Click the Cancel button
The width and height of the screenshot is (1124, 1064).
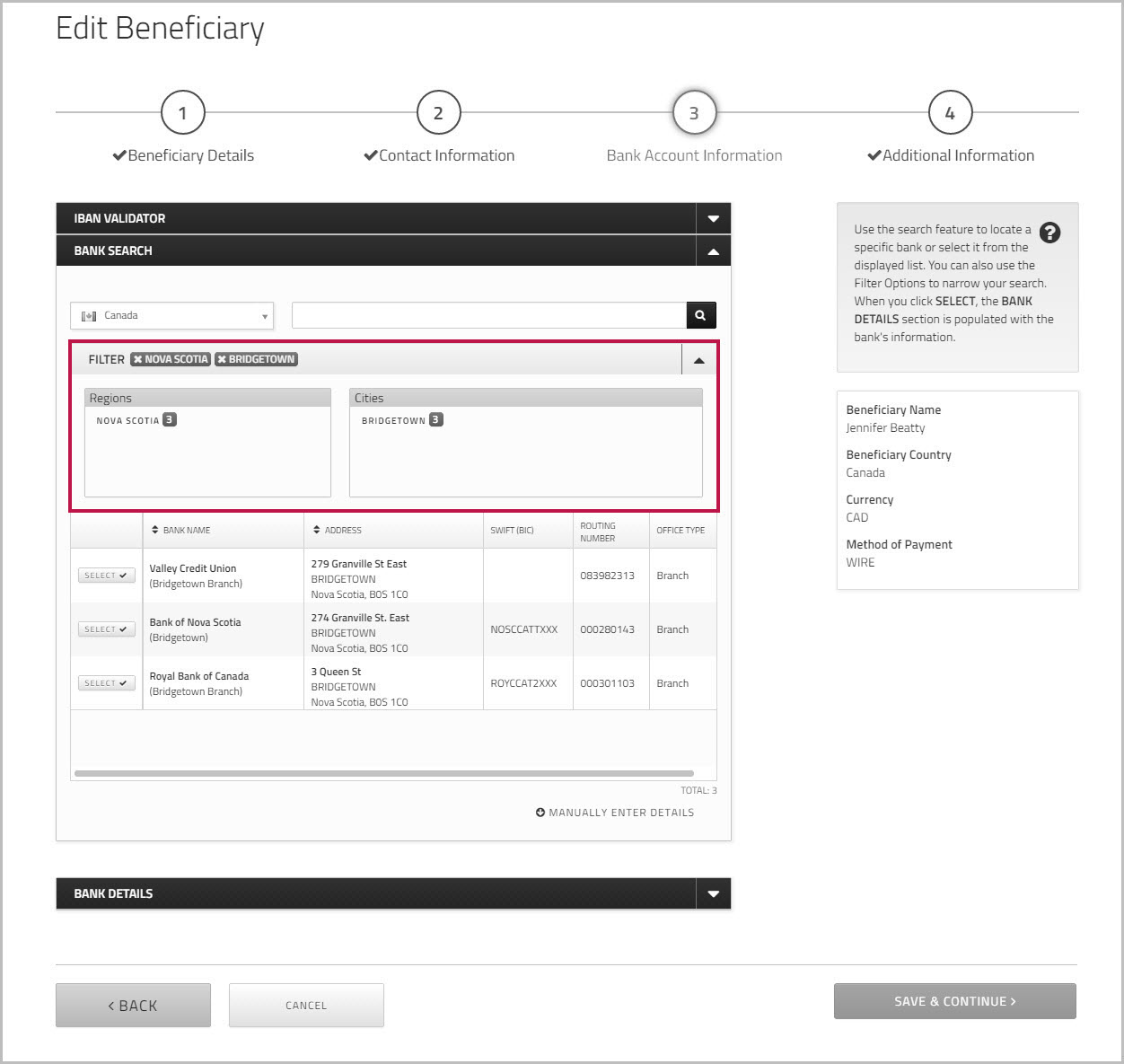click(x=306, y=1006)
